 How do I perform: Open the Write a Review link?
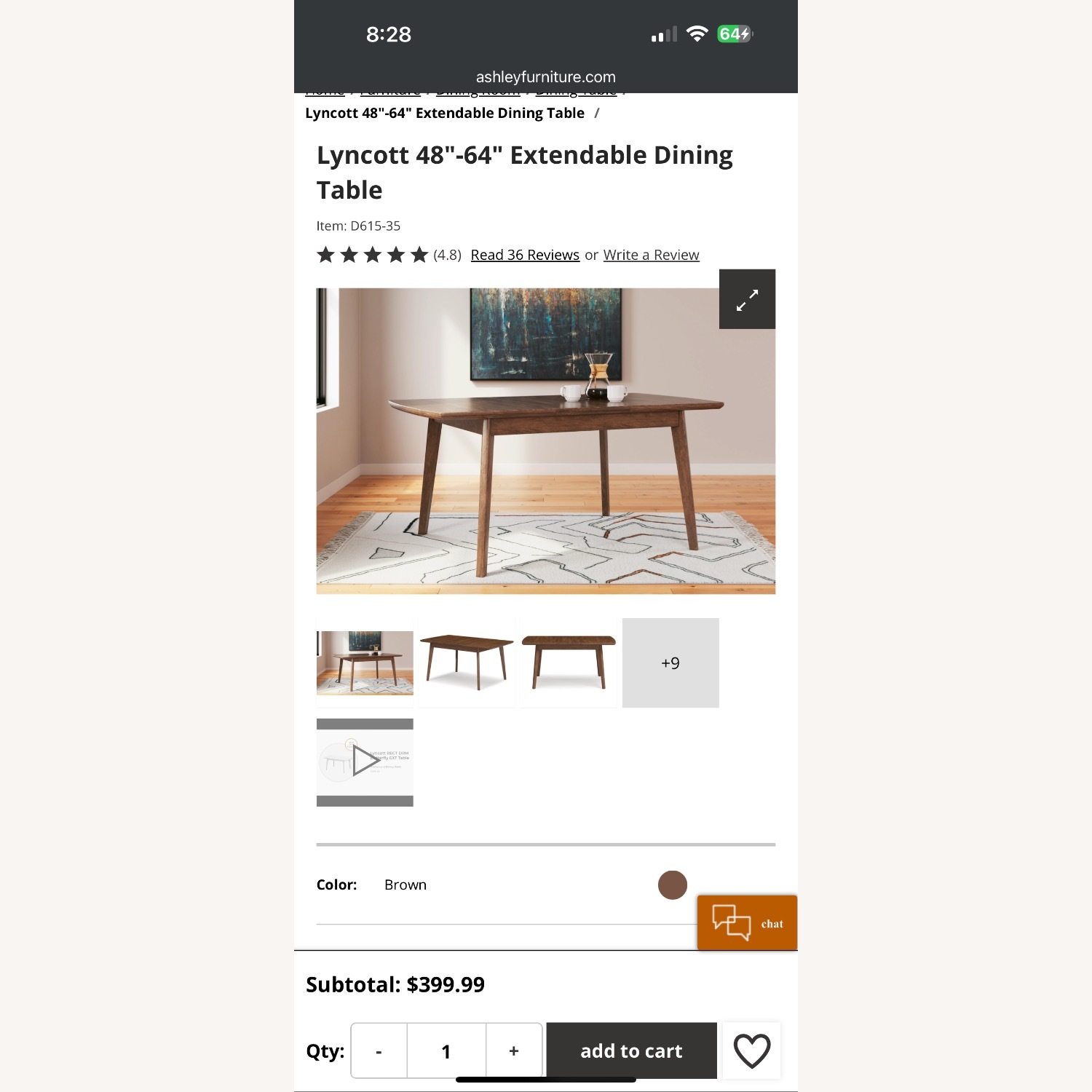pyautogui.click(x=651, y=255)
